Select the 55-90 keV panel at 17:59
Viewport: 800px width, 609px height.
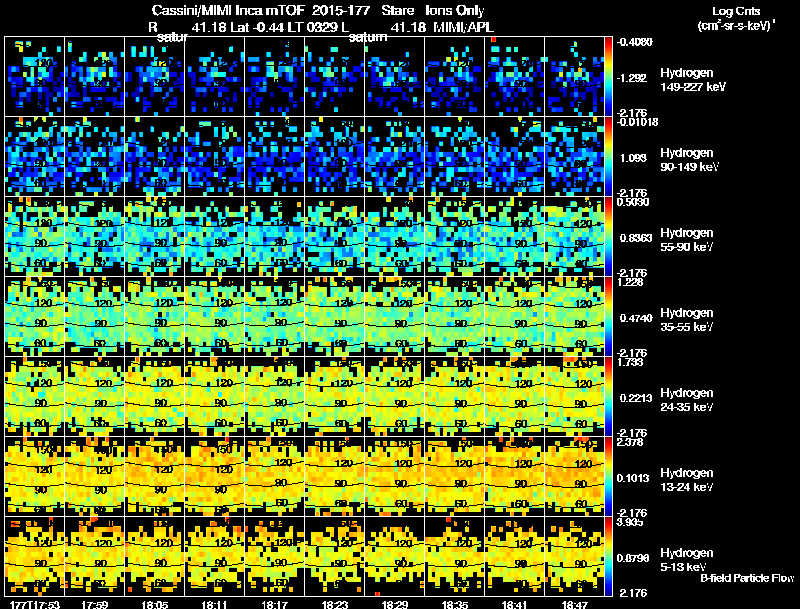(x=94, y=237)
